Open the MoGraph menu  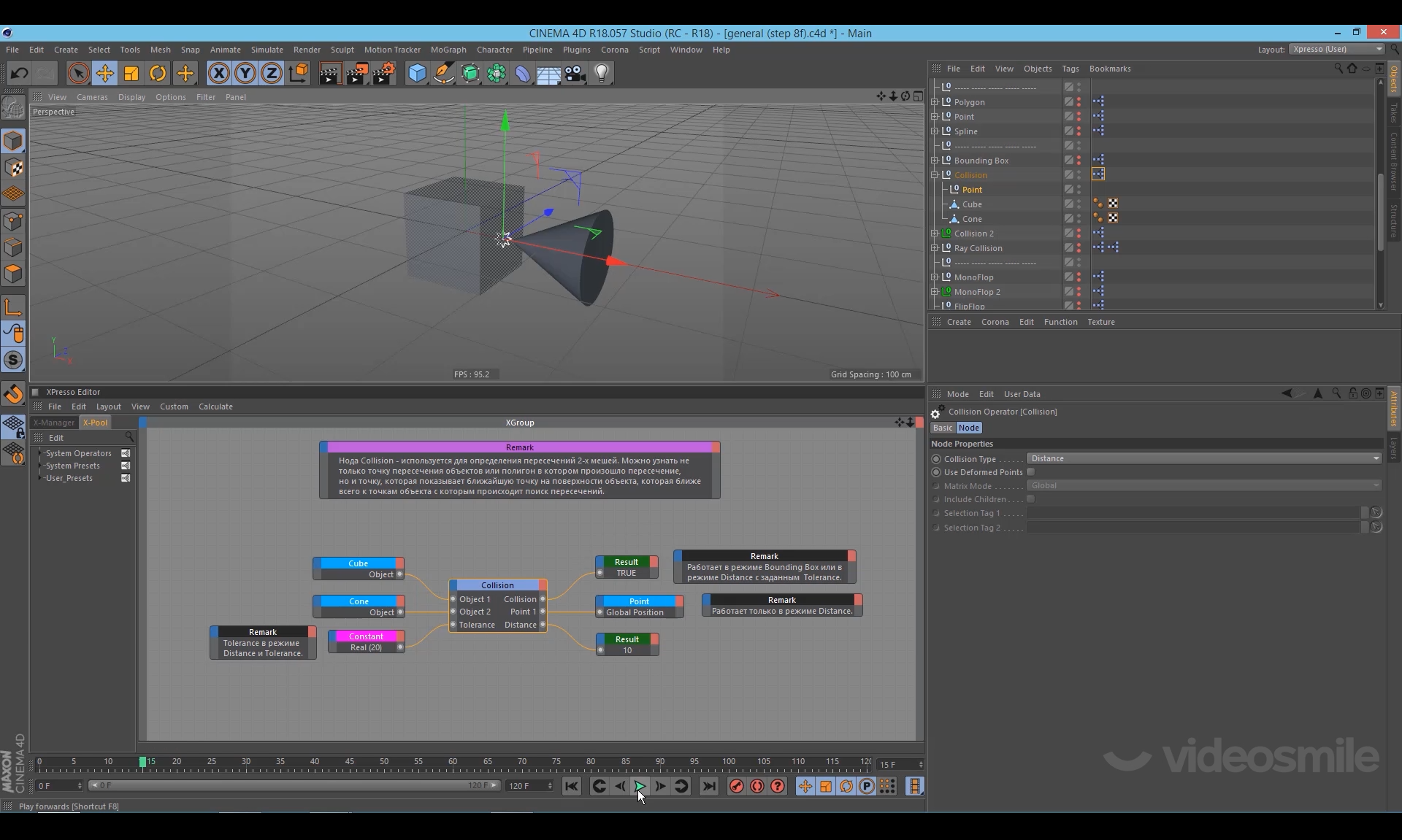pyautogui.click(x=448, y=50)
